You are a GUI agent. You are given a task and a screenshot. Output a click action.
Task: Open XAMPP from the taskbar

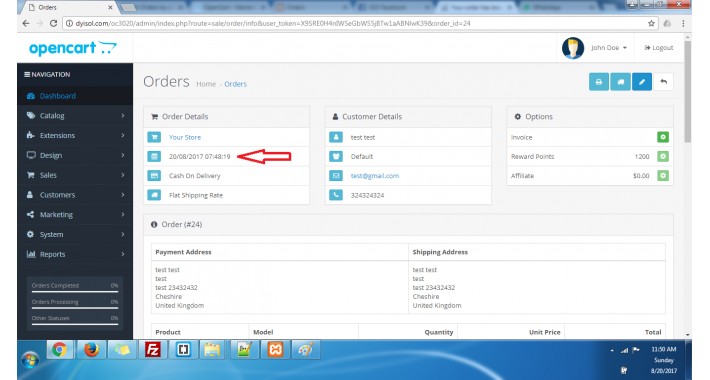point(275,350)
